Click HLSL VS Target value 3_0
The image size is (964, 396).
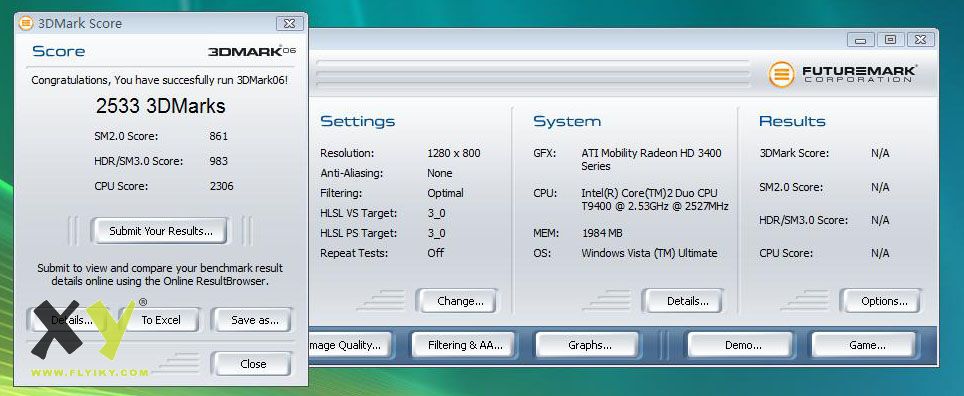click(437, 213)
